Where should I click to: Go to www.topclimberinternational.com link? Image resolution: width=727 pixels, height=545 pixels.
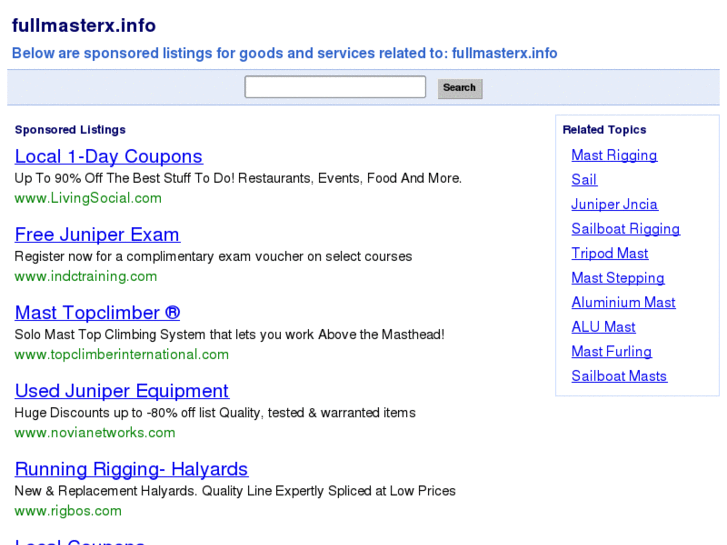pyautogui.click(x=121, y=354)
